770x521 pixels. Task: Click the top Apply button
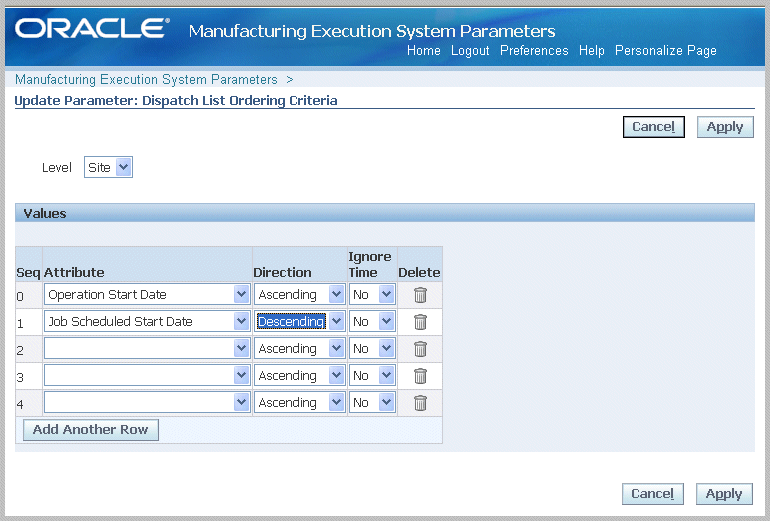[x=725, y=127]
